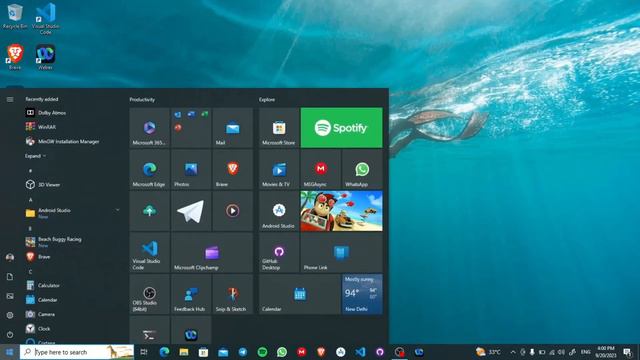Open the terminal prompt tile at bottom
Viewport: 640px width, 360px height.
point(149,331)
